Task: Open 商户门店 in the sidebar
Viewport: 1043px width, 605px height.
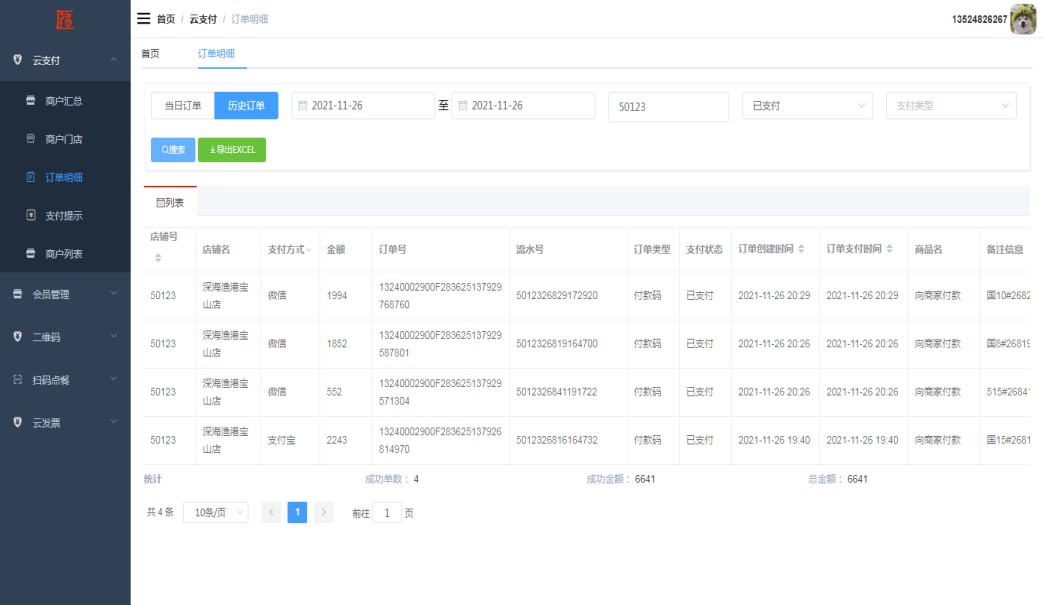Action: [x=64, y=139]
